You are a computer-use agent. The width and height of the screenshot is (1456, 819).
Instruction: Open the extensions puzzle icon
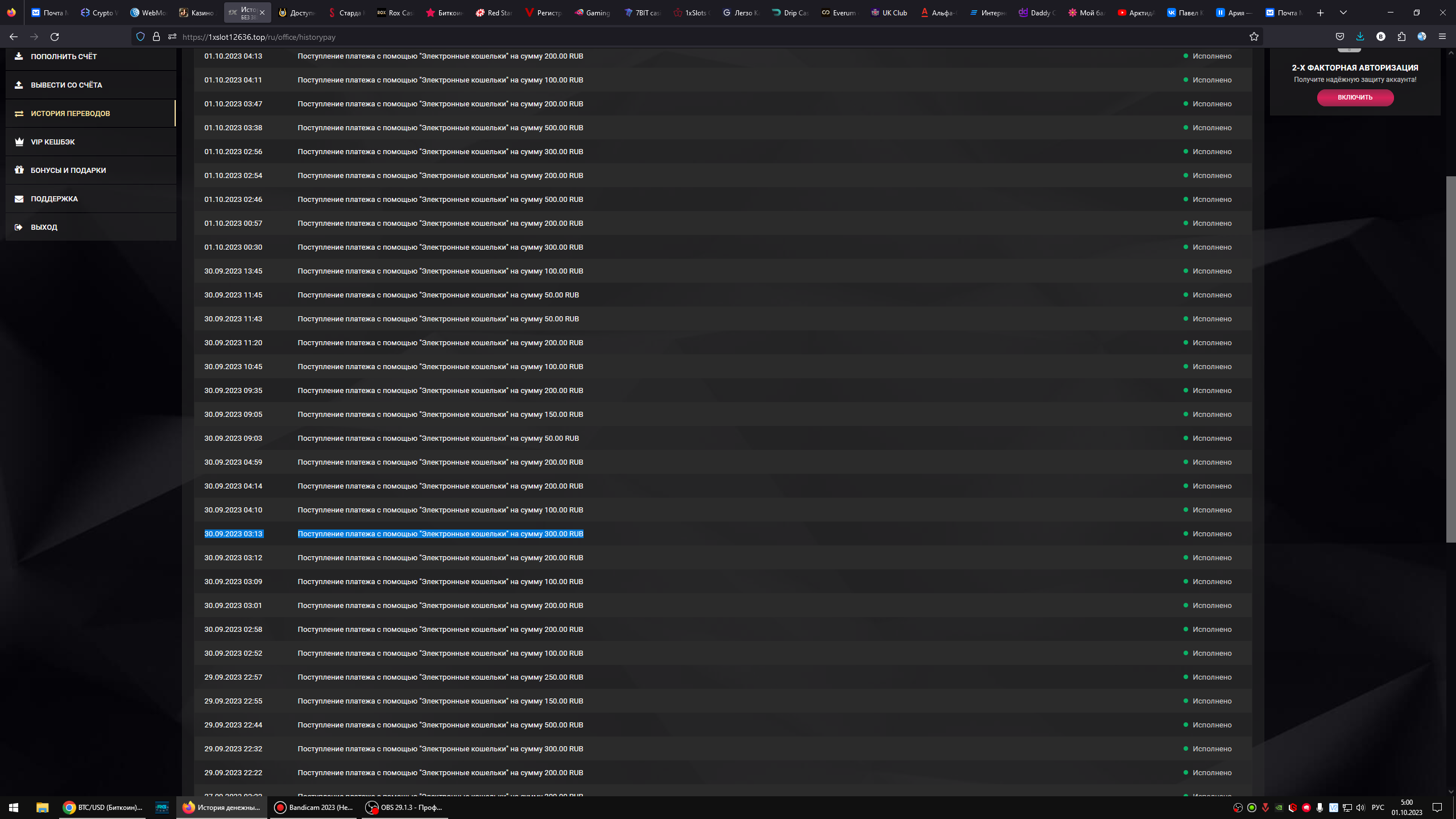pos(1401,37)
